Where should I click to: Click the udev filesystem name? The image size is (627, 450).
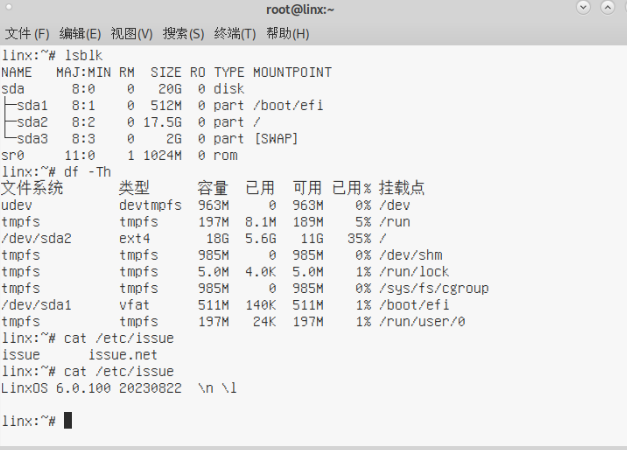[x=17, y=205]
